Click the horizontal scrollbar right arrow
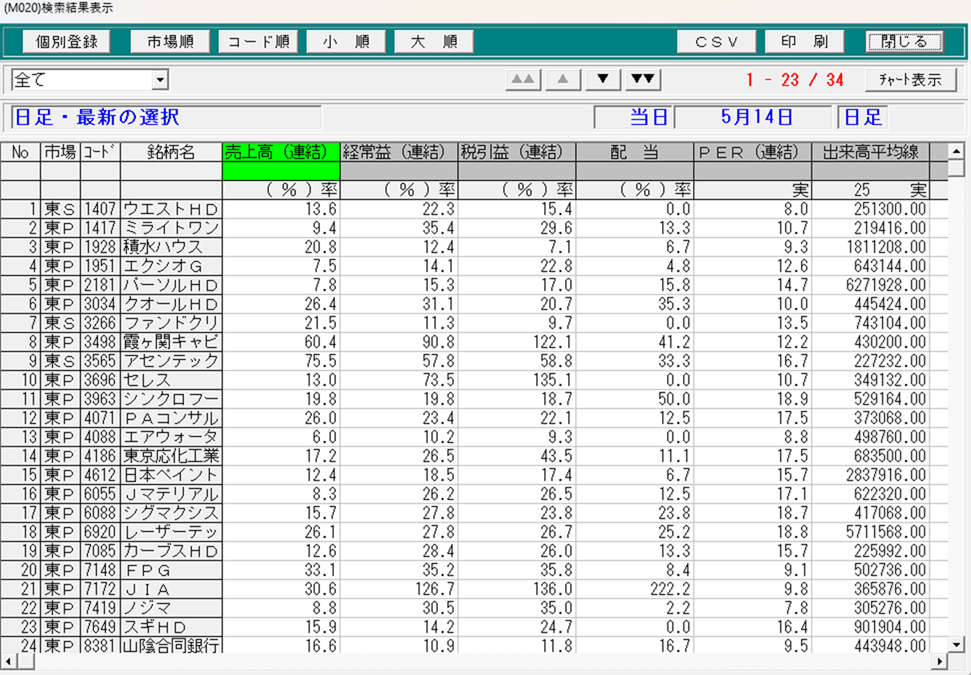The height and width of the screenshot is (675, 971). 940,661
